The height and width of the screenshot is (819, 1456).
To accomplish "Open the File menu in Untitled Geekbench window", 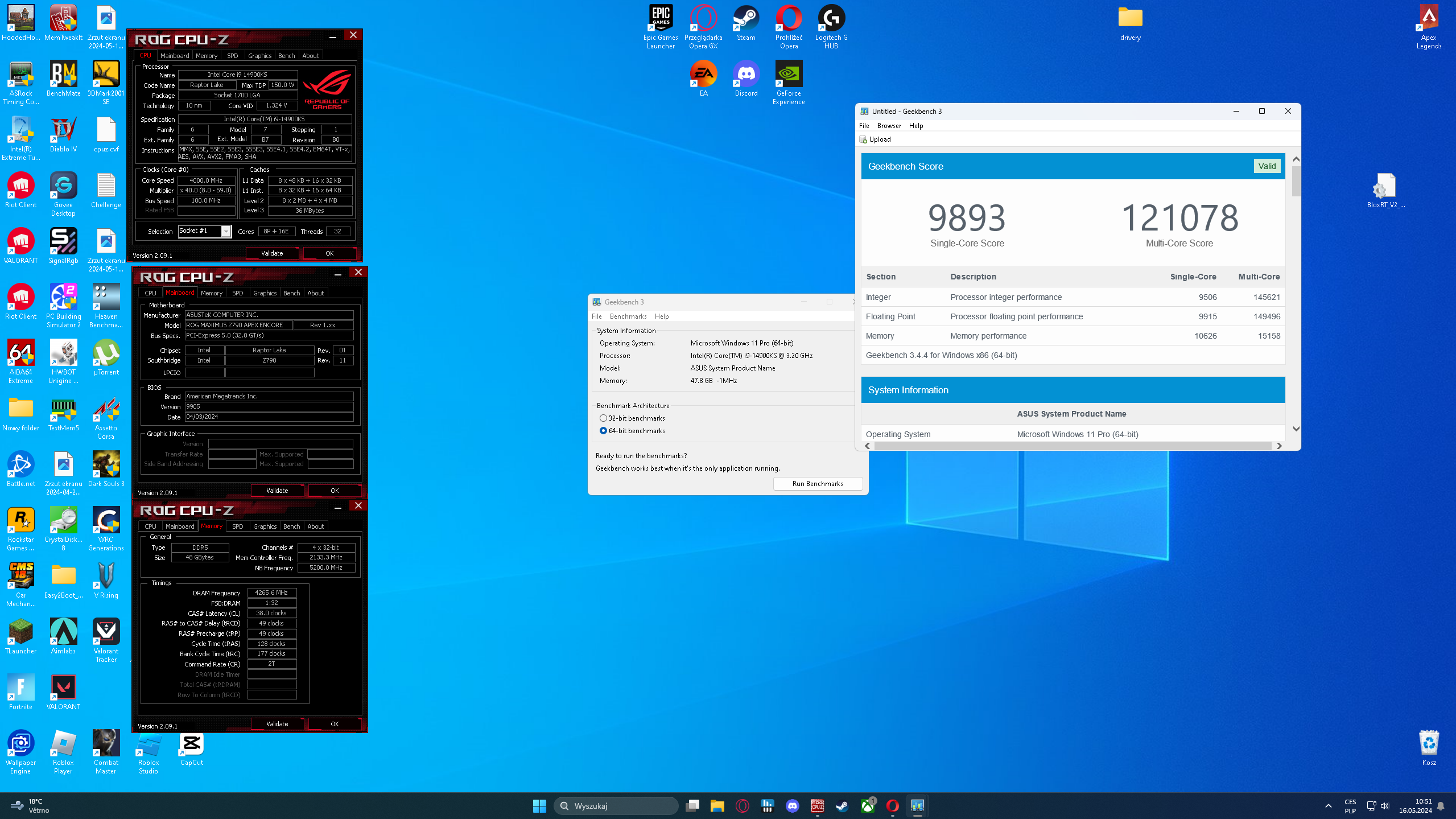I will click(864, 126).
